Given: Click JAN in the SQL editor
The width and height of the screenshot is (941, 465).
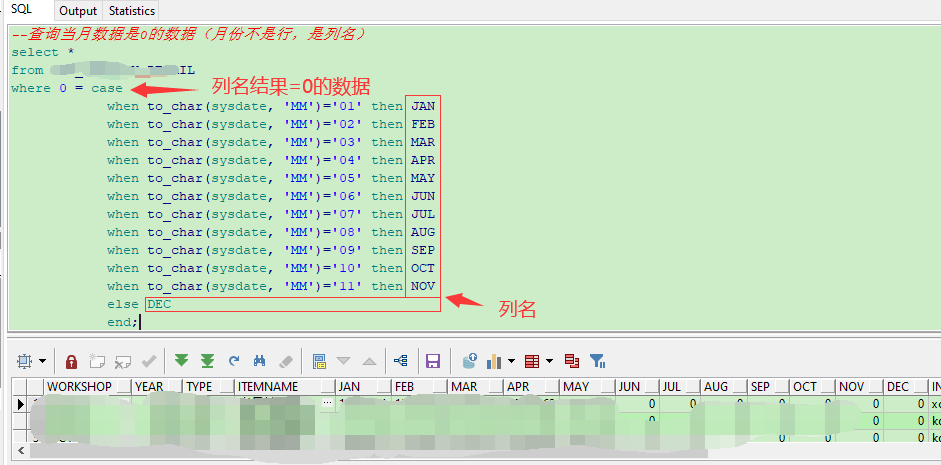Looking at the screenshot, I should [423, 106].
